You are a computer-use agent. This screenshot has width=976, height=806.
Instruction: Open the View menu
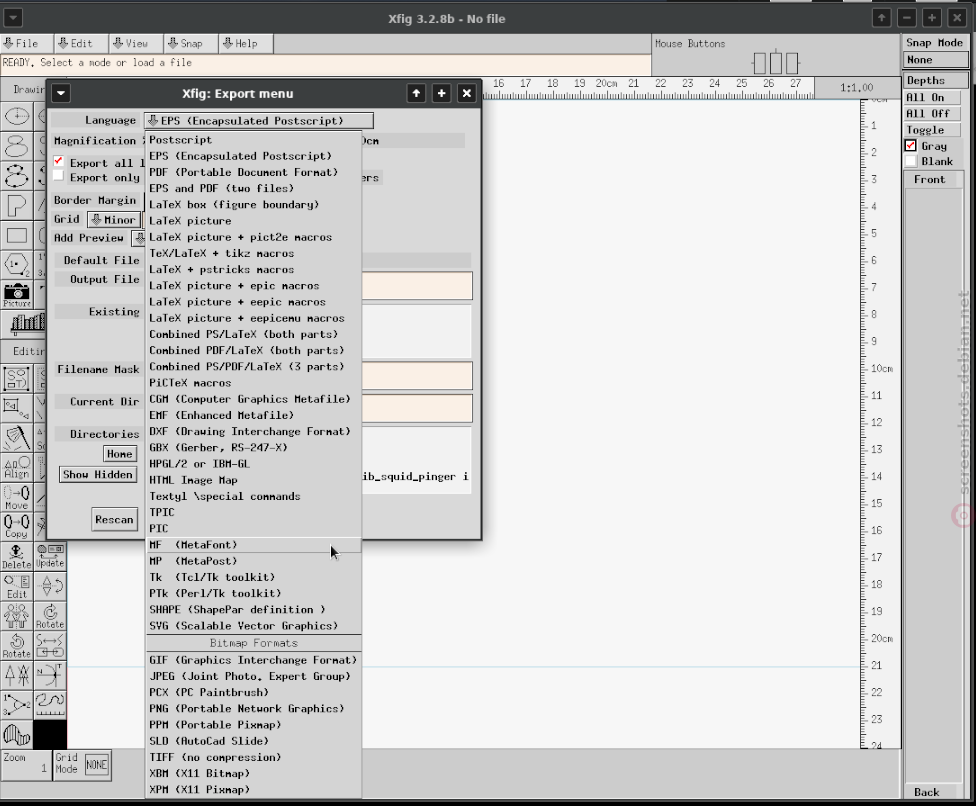[x=137, y=44]
